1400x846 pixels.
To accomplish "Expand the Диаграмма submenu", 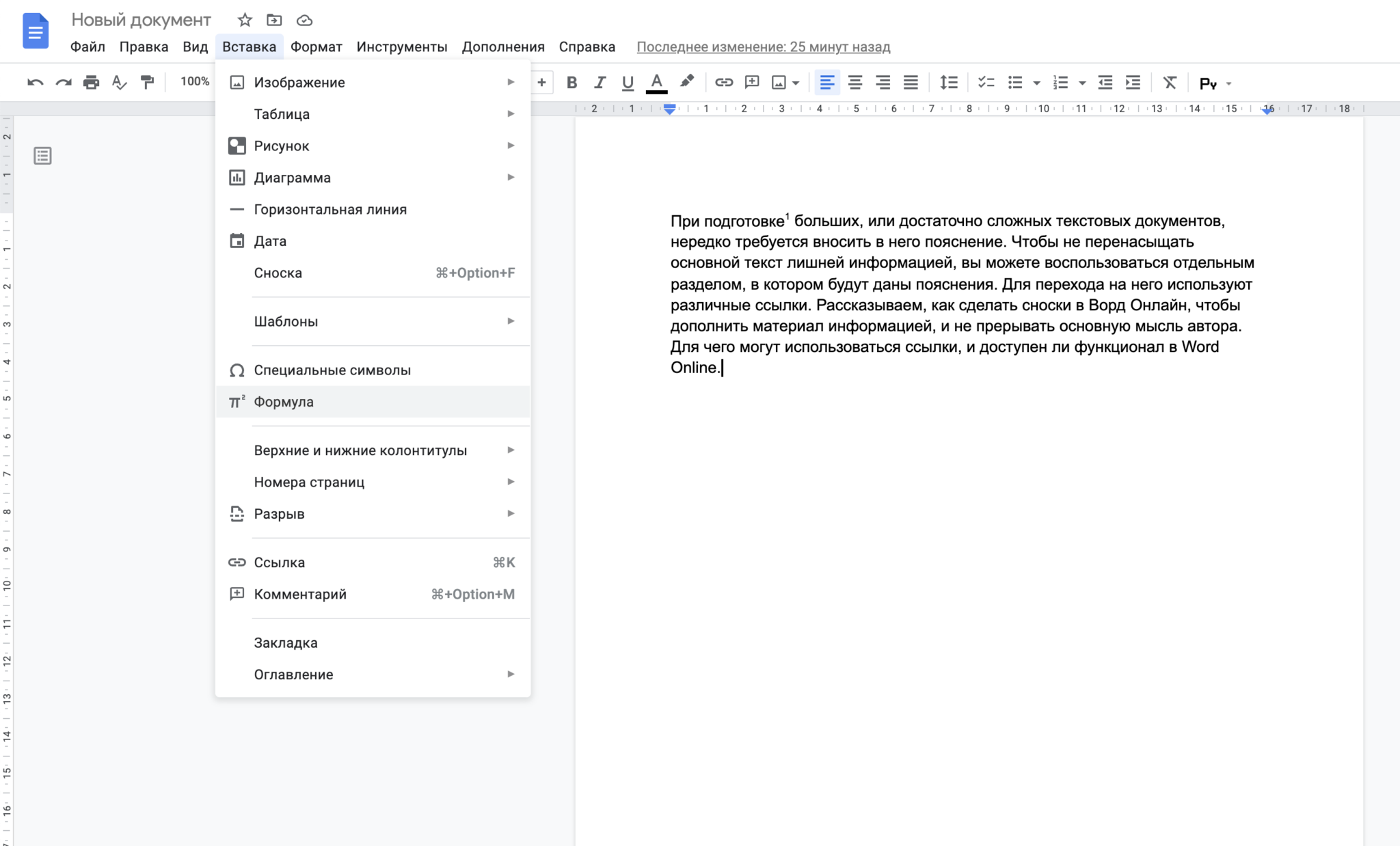I will [x=373, y=178].
